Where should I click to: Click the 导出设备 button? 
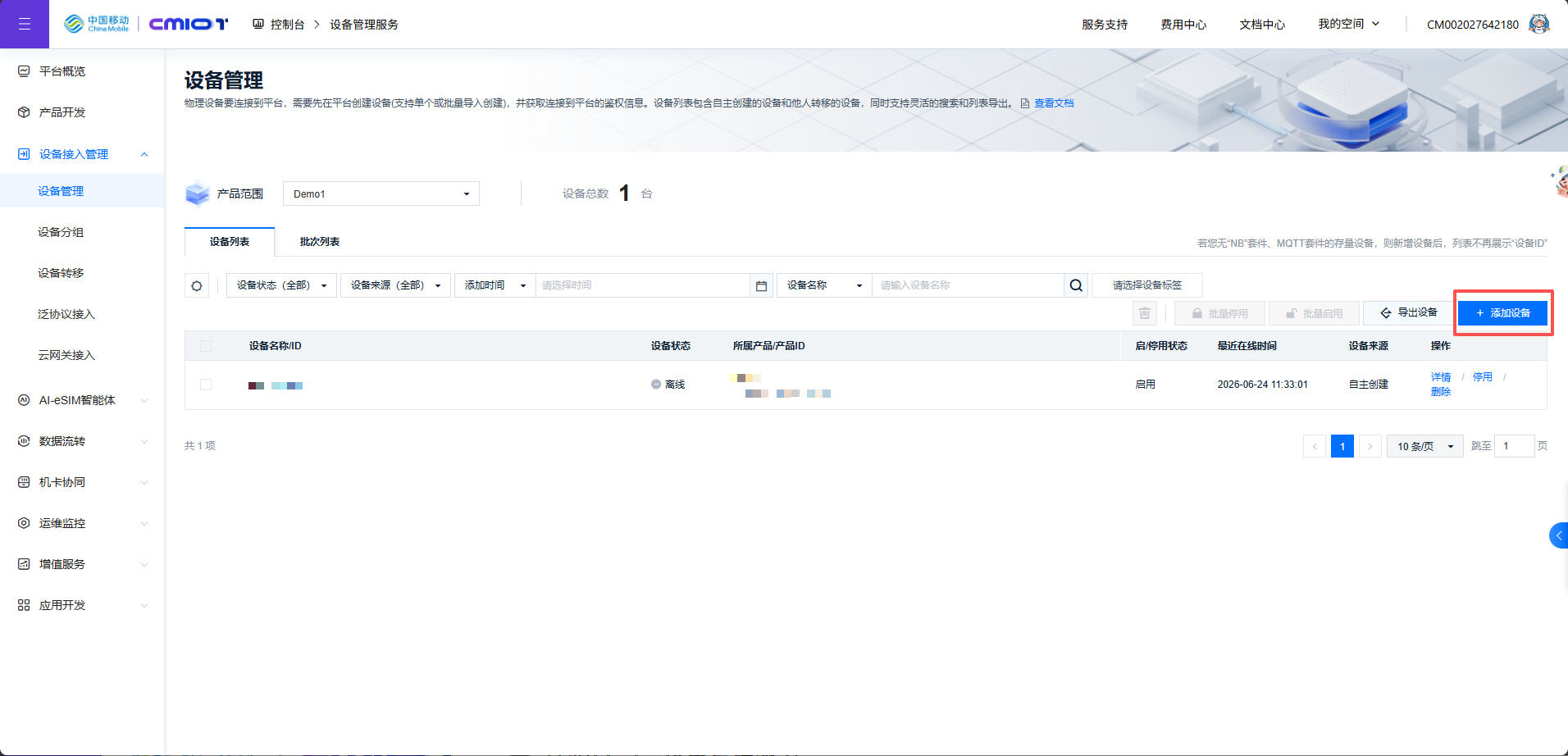tap(1408, 313)
